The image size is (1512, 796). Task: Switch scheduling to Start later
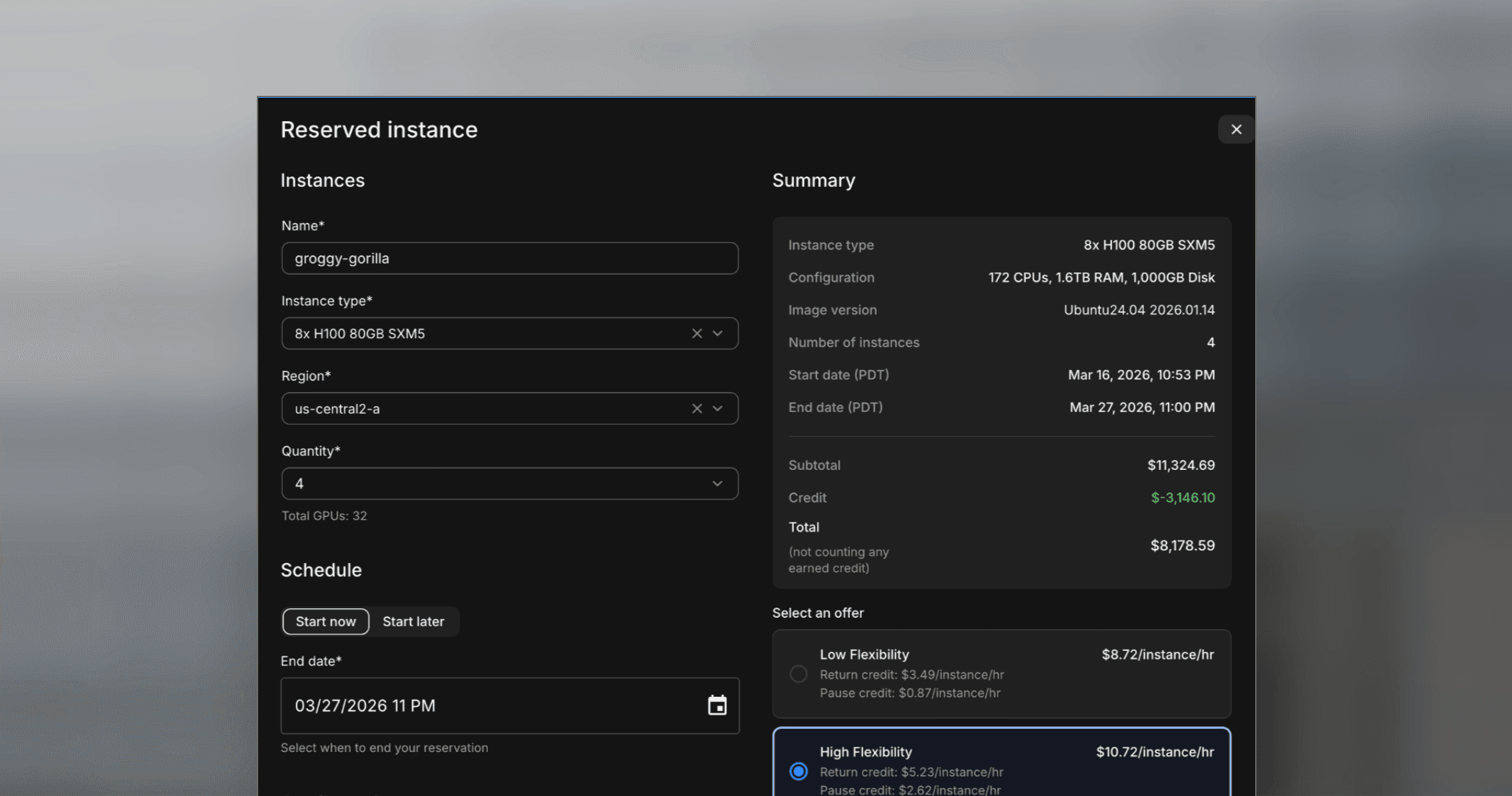[x=413, y=621]
